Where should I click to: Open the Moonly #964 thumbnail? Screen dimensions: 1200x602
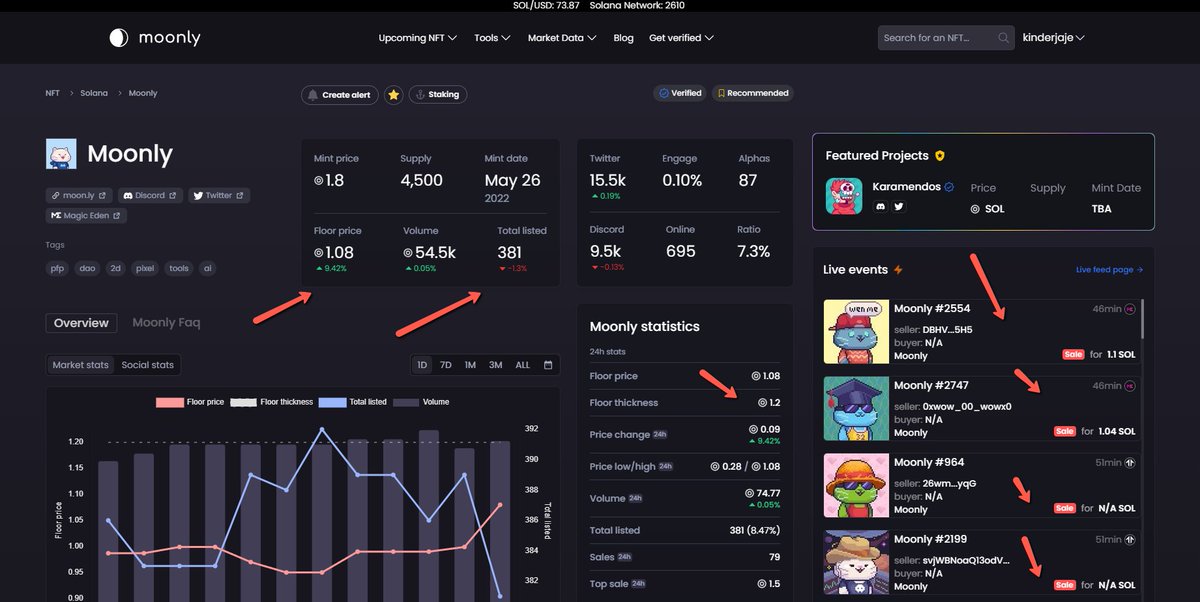pos(856,485)
